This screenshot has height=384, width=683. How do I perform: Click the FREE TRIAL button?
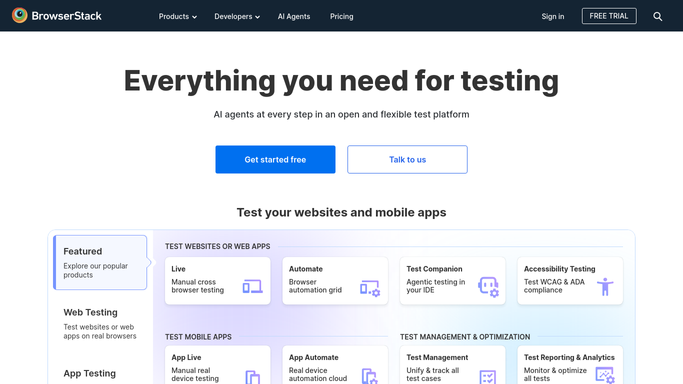[x=609, y=16]
